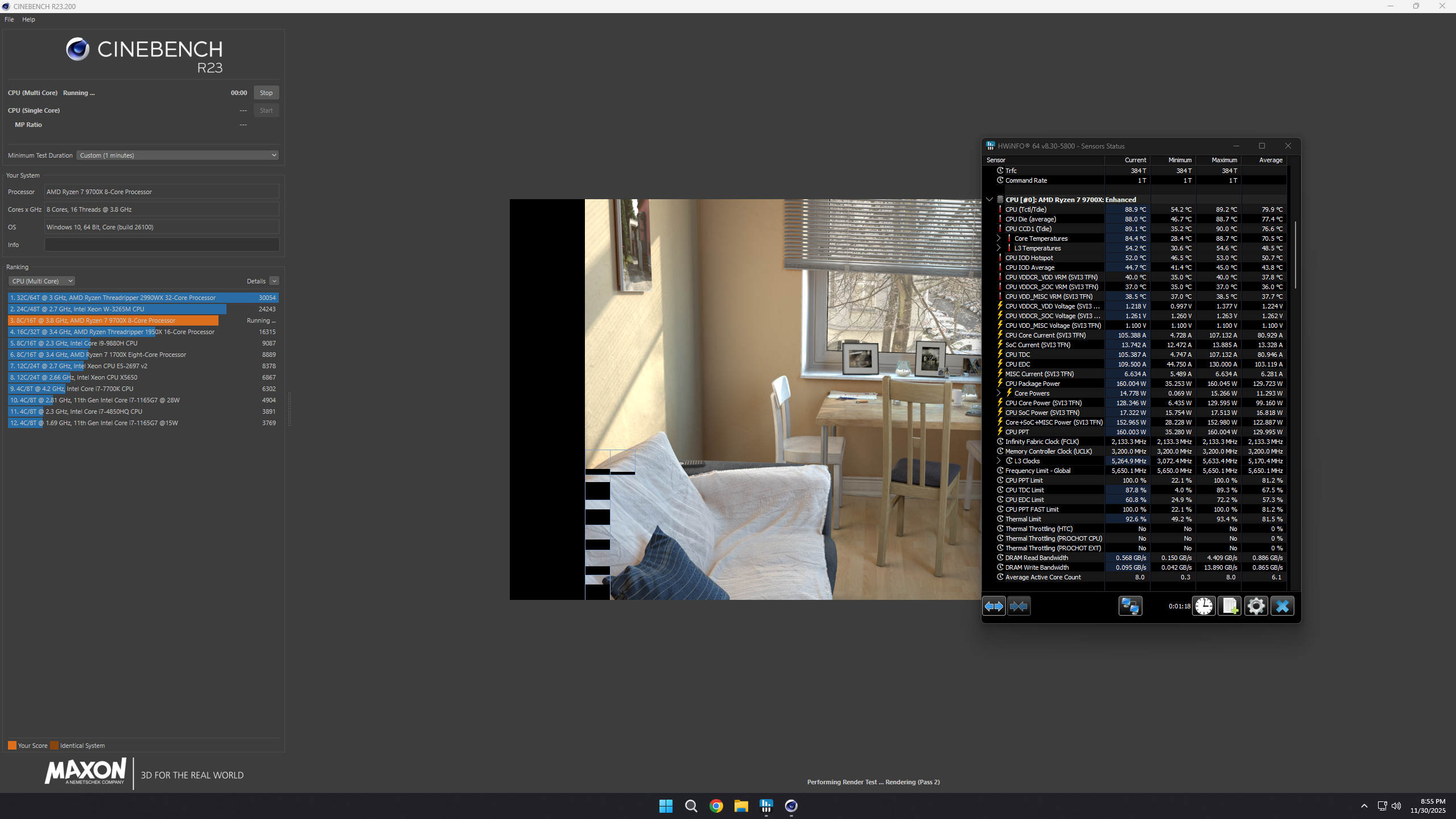Click the Processor name field

[x=162, y=192]
